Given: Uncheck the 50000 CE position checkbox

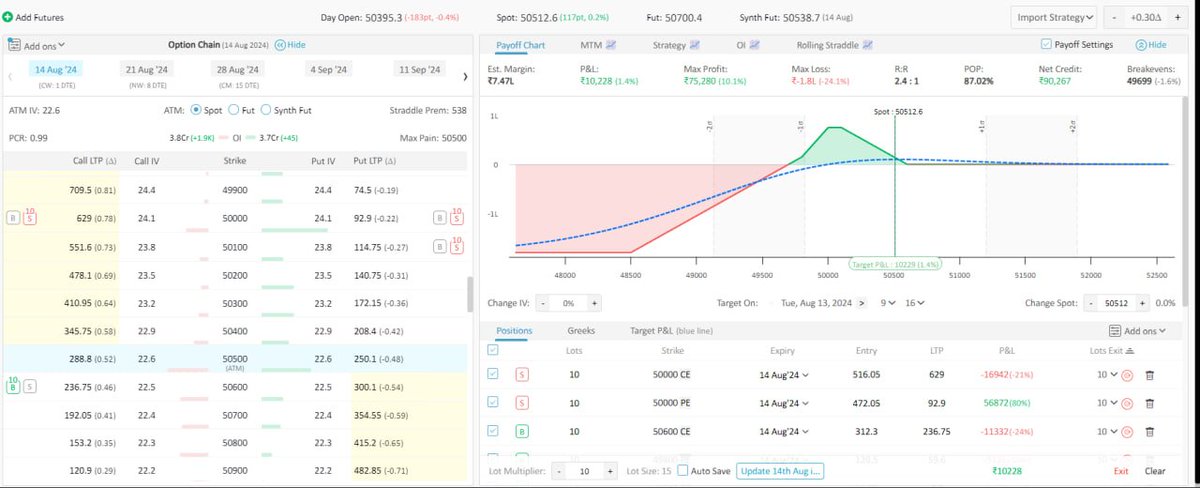Looking at the screenshot, I should (x=493, y=375).
